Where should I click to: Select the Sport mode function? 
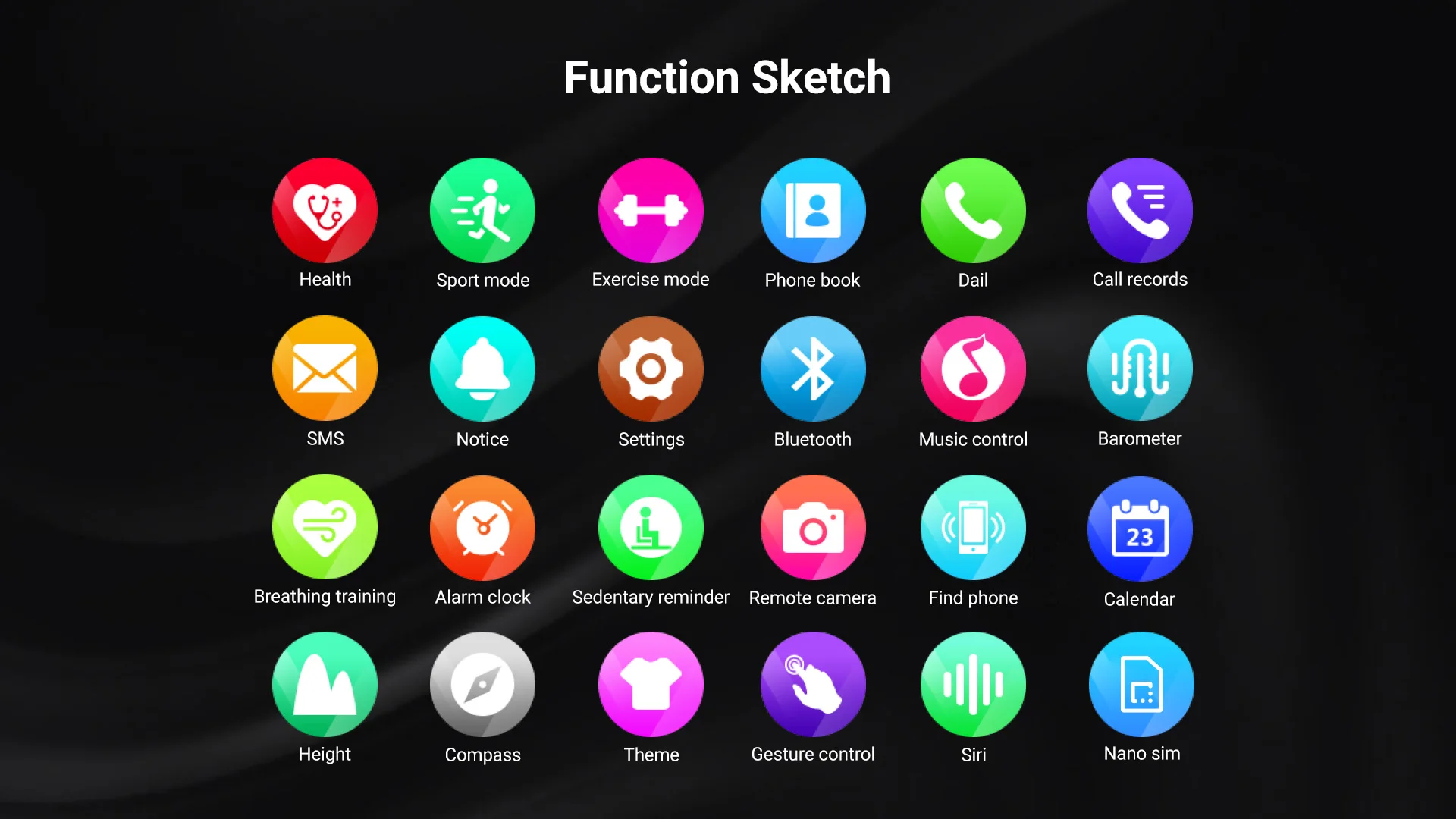click(483, 210)
